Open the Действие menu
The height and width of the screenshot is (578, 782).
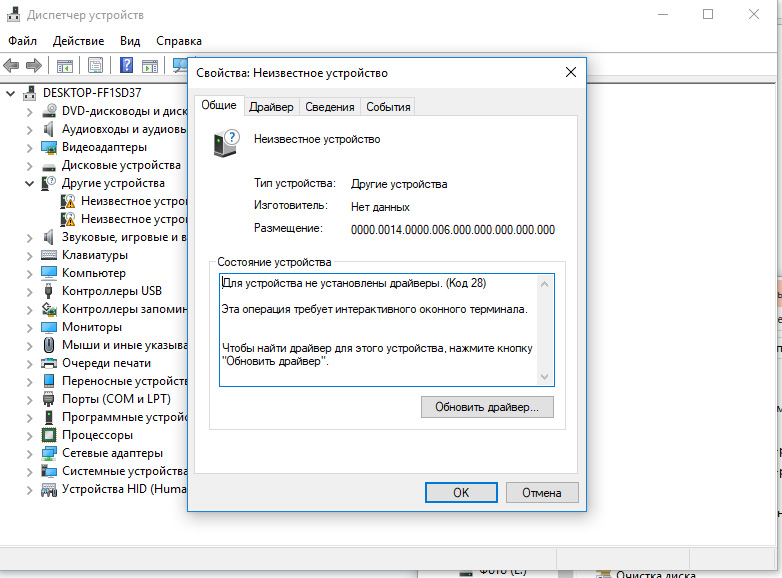pyautogui.click(x=78, y=41)
